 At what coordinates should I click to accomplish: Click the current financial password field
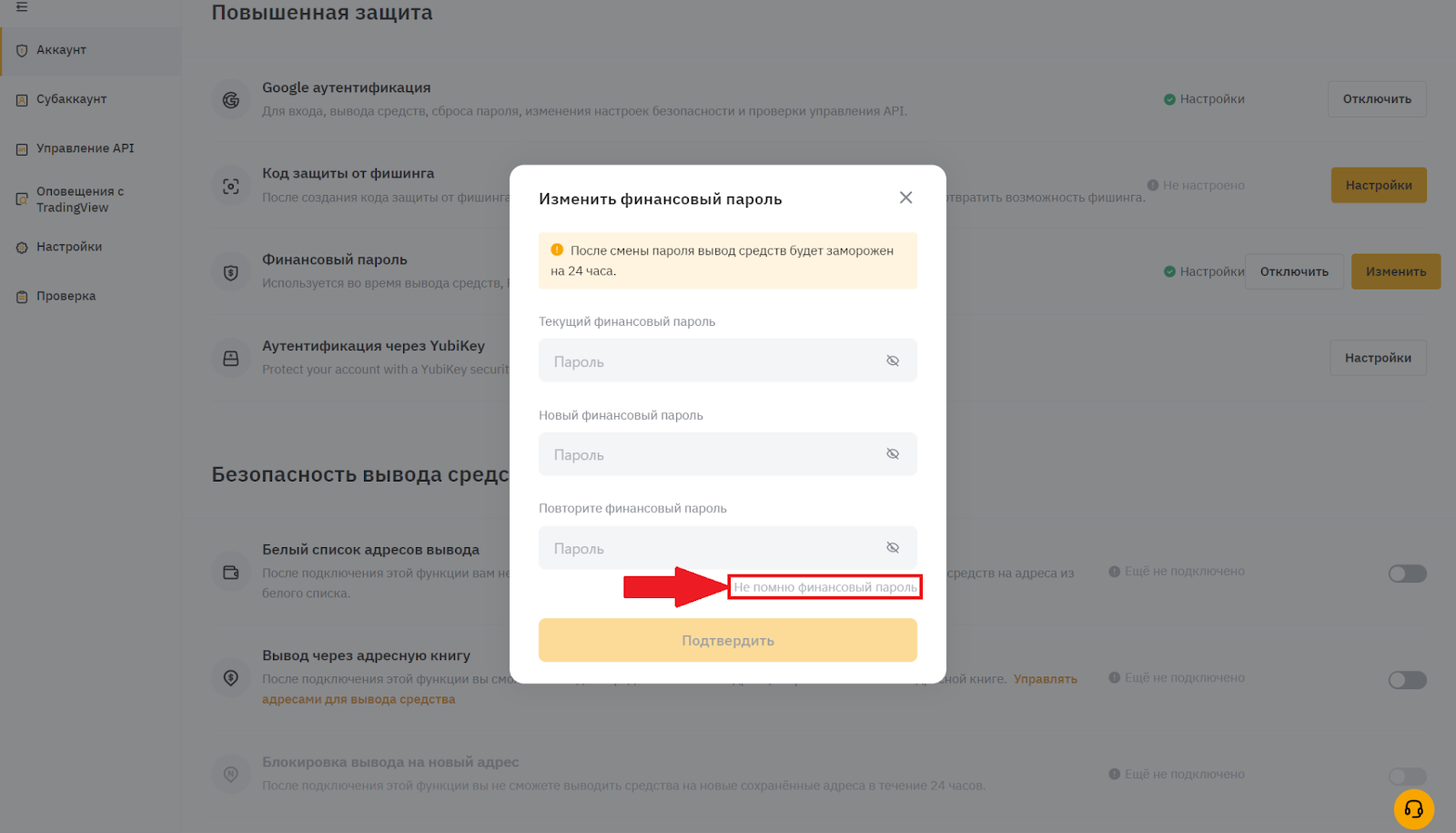pos(728,361)
